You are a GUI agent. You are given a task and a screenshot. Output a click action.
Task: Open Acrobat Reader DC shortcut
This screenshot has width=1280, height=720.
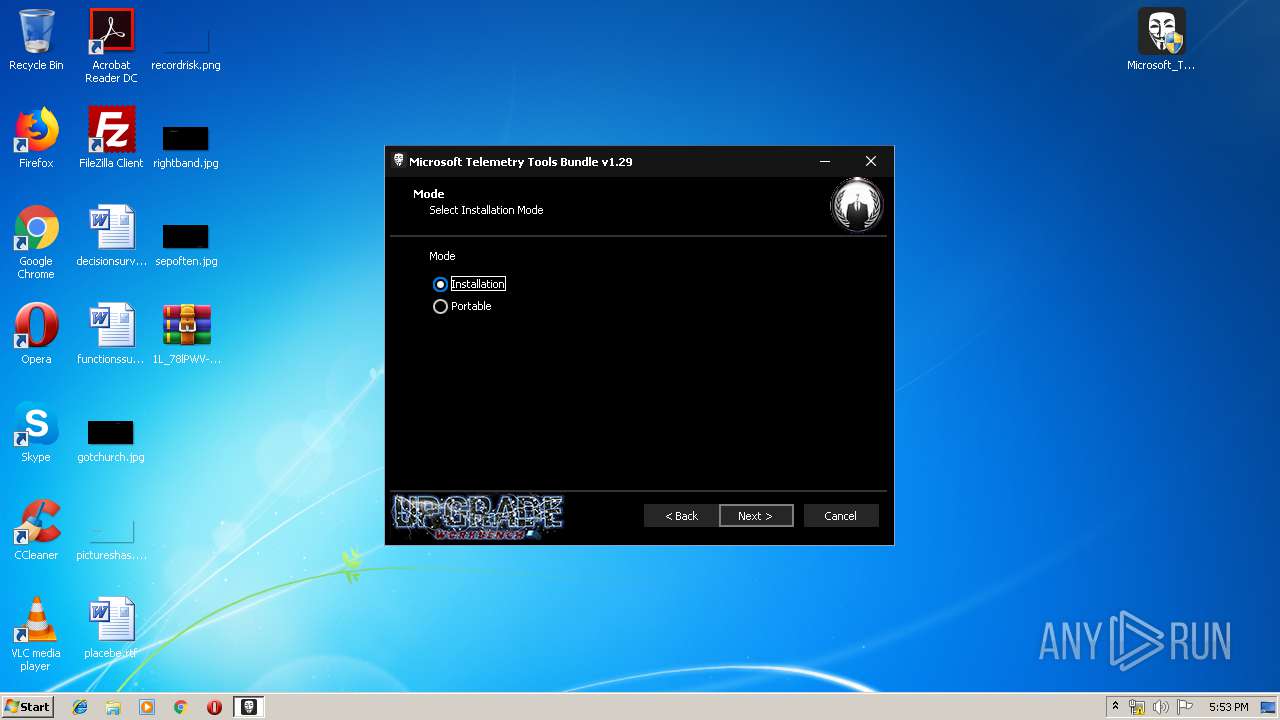(111, 46)
